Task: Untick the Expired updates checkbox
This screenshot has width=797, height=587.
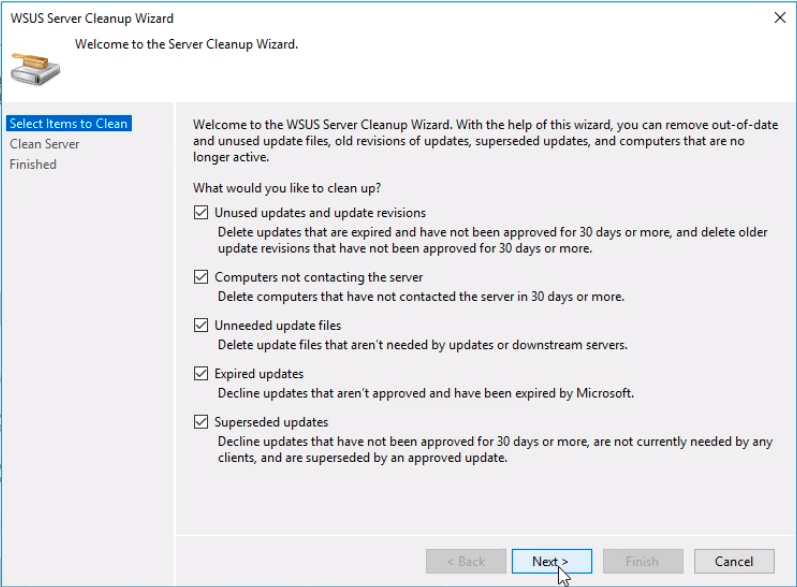Action: 202,374
